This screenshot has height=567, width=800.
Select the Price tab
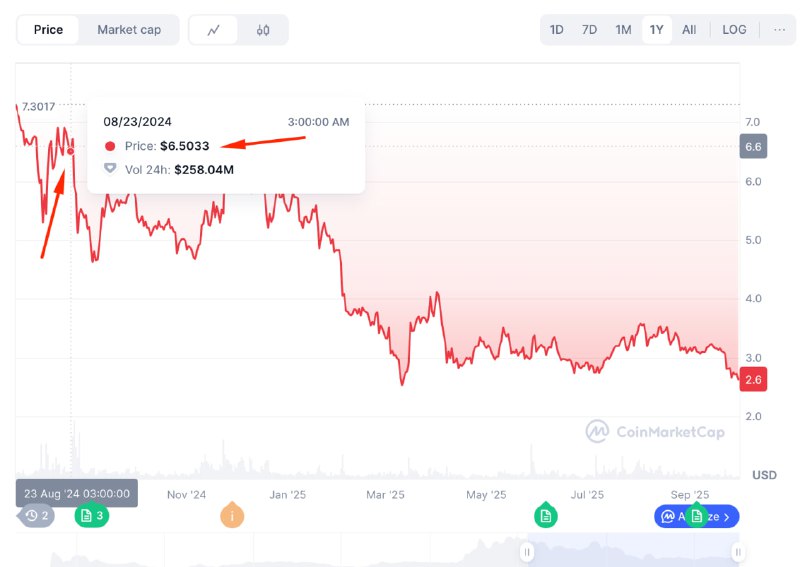point(48,30)
